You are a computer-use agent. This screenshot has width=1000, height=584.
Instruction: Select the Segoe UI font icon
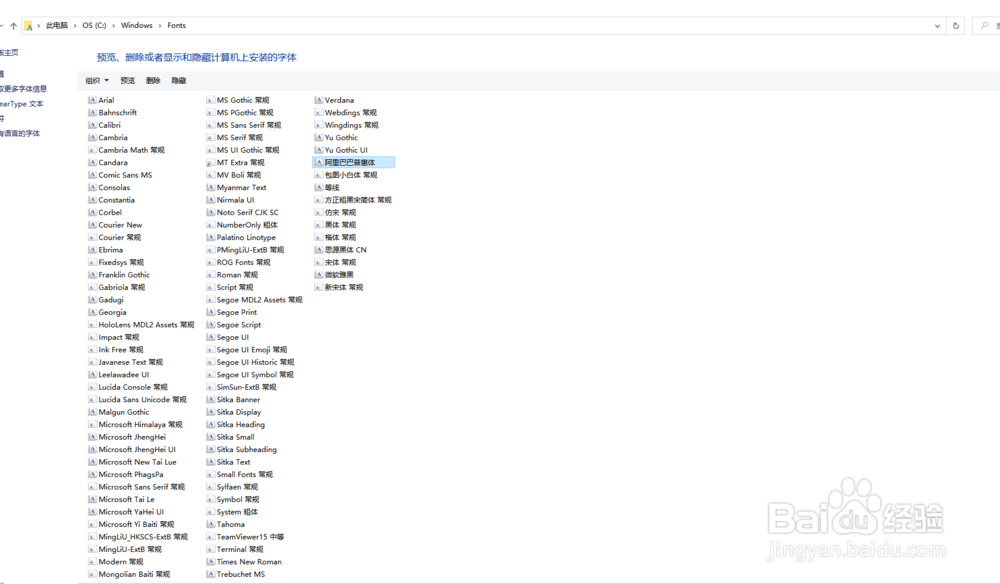click(x=210, y=337)
